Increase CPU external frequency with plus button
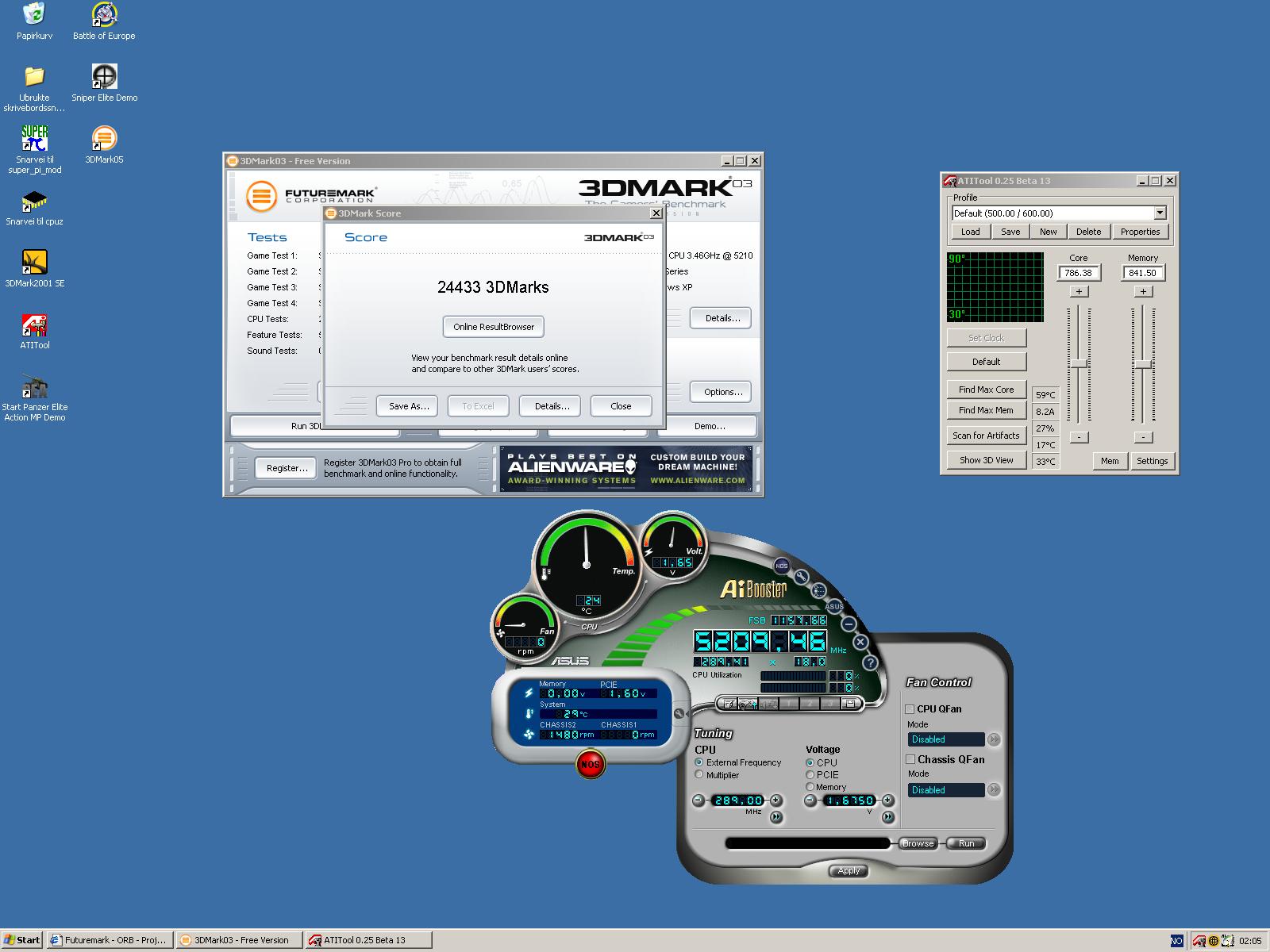This screenshot has width=1270, height=952. pos(775,800)
